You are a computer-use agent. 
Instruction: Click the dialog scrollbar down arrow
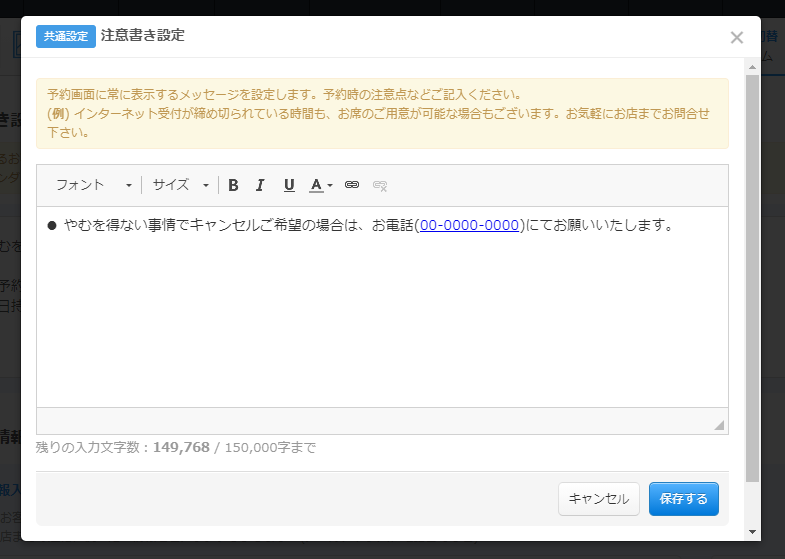tap(753, 532)
